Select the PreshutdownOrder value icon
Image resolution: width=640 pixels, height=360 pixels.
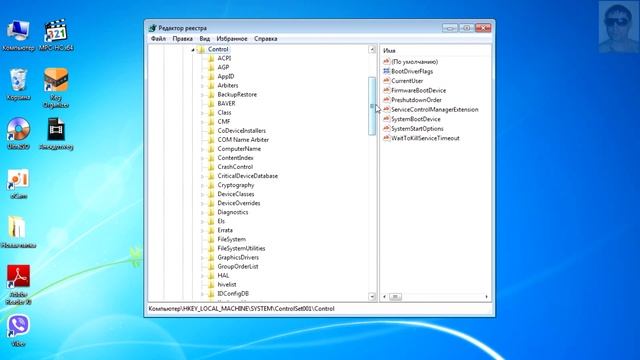pyautogui.click(x=387, y=100)
